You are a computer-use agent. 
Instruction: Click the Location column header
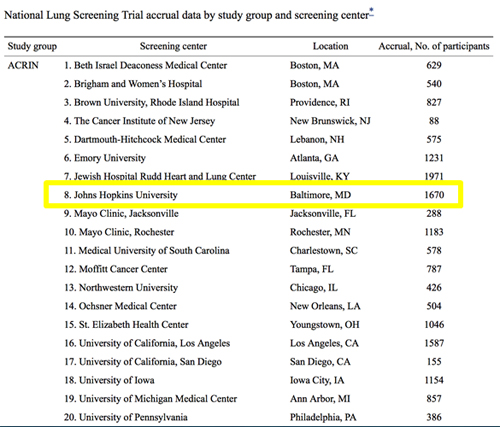(330, 46)
